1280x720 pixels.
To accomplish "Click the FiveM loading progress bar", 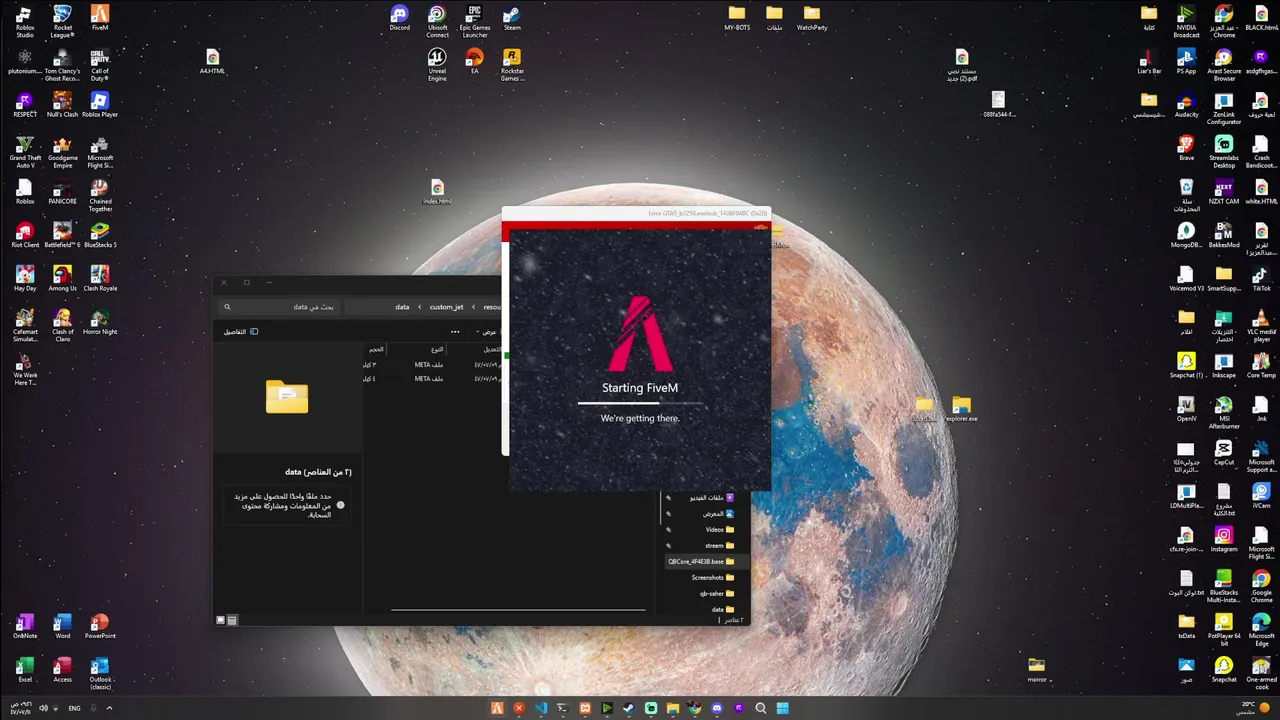I will (x=640, y=403).
